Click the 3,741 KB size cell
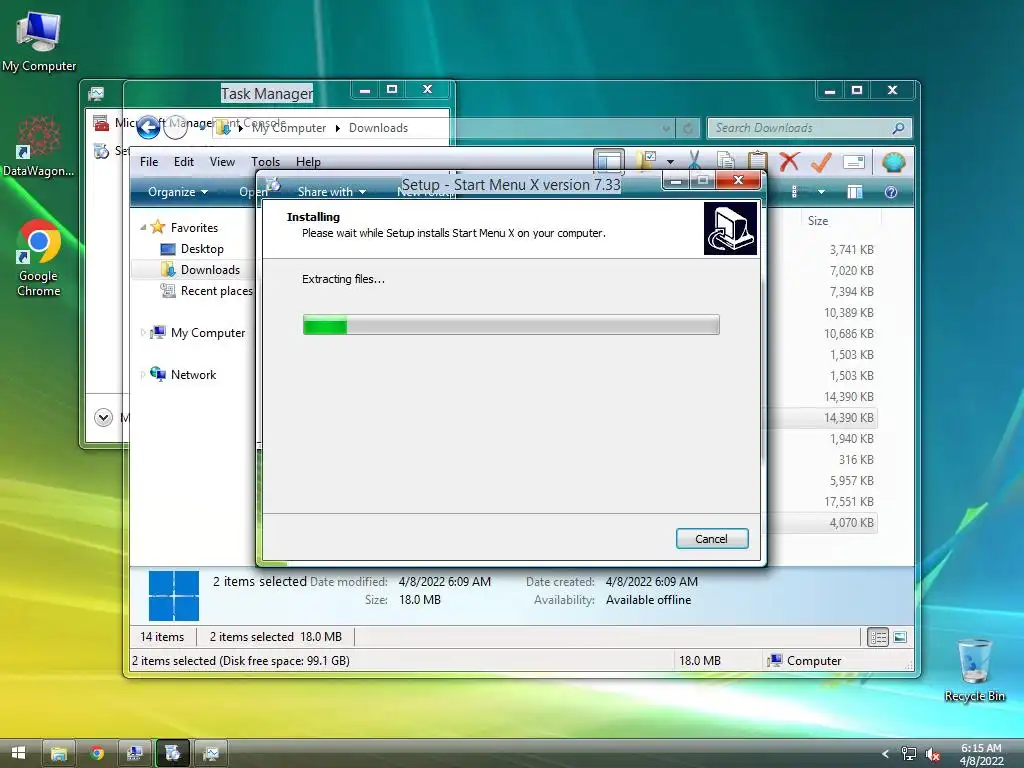Screen dimensions: 1024x768 pos(852,249)
